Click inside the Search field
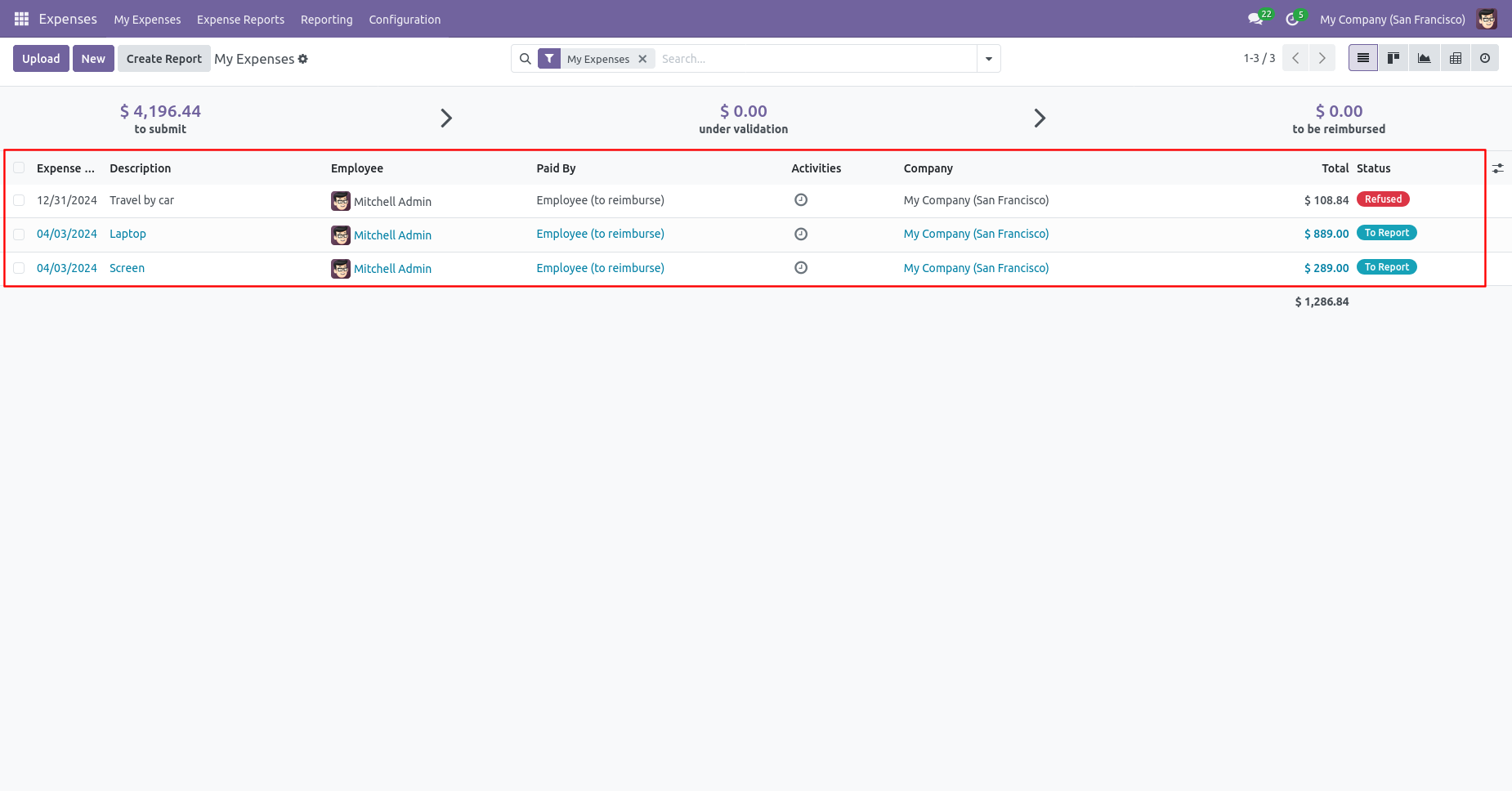 [816, 59]
